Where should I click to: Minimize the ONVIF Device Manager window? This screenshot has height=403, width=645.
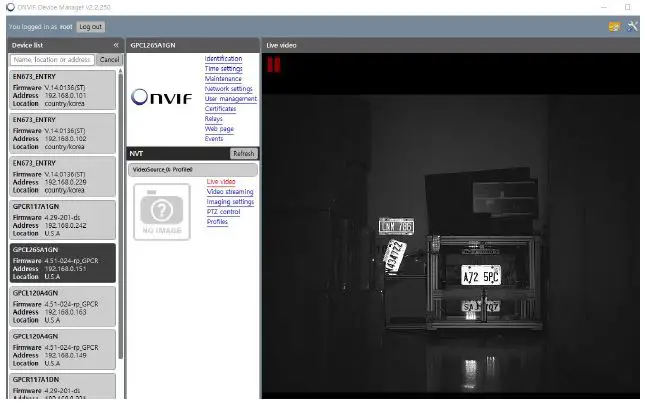pyautogui.click(x=604, y=7)
